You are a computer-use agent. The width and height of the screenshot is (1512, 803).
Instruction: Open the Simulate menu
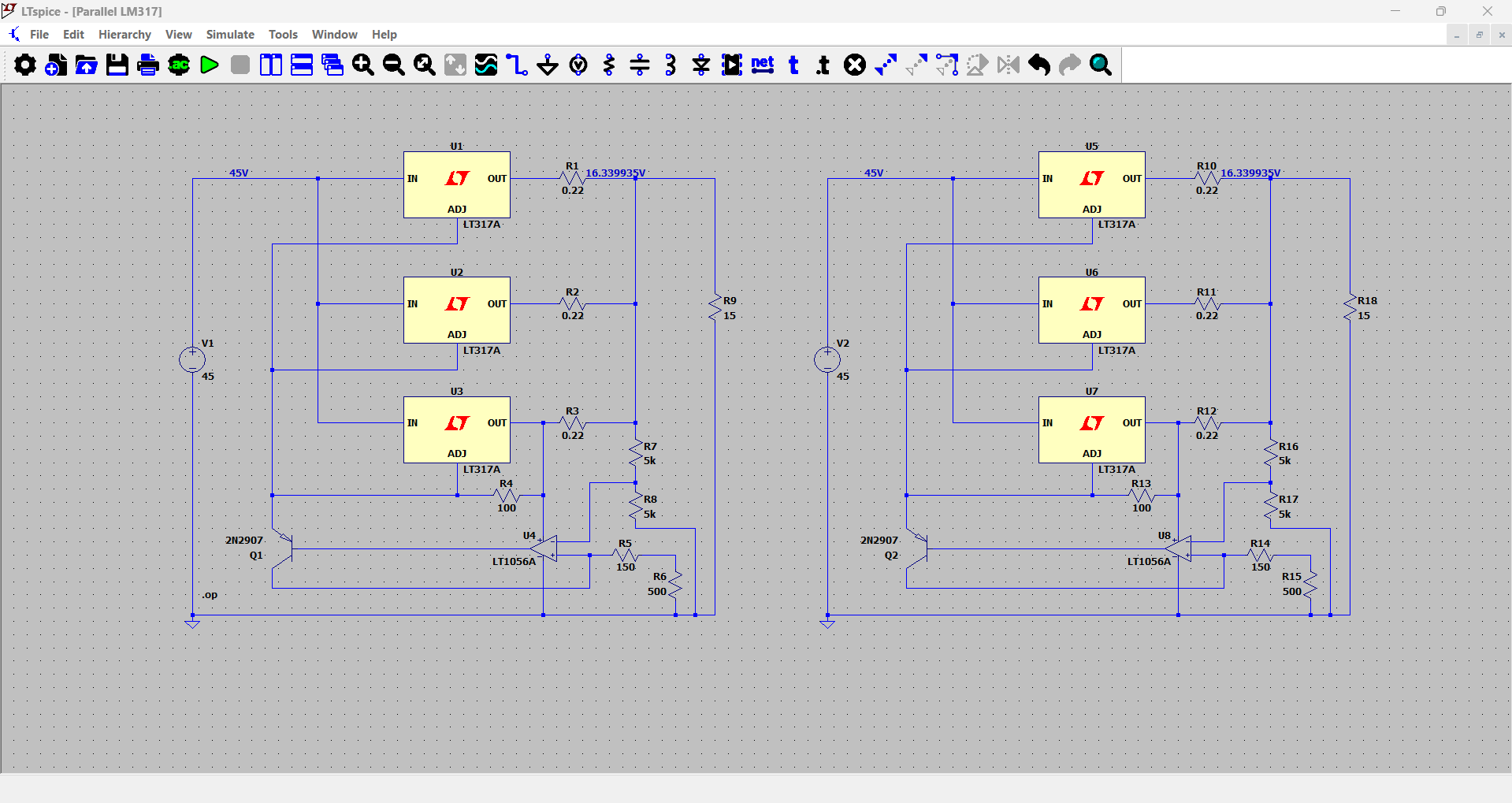tap(230, 35)
